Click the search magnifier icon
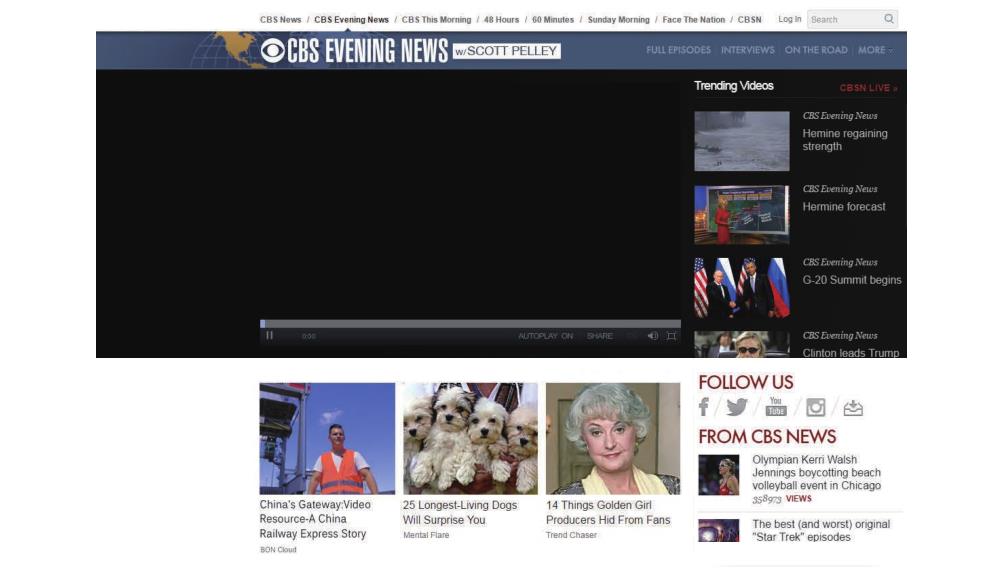 tap(888, 19)
